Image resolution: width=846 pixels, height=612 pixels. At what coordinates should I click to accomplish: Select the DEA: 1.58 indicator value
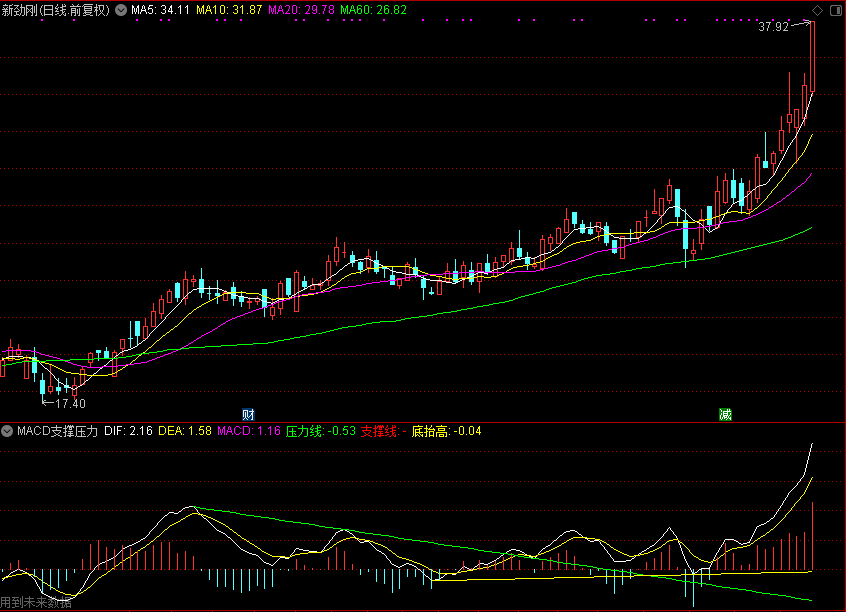point(185,432)
